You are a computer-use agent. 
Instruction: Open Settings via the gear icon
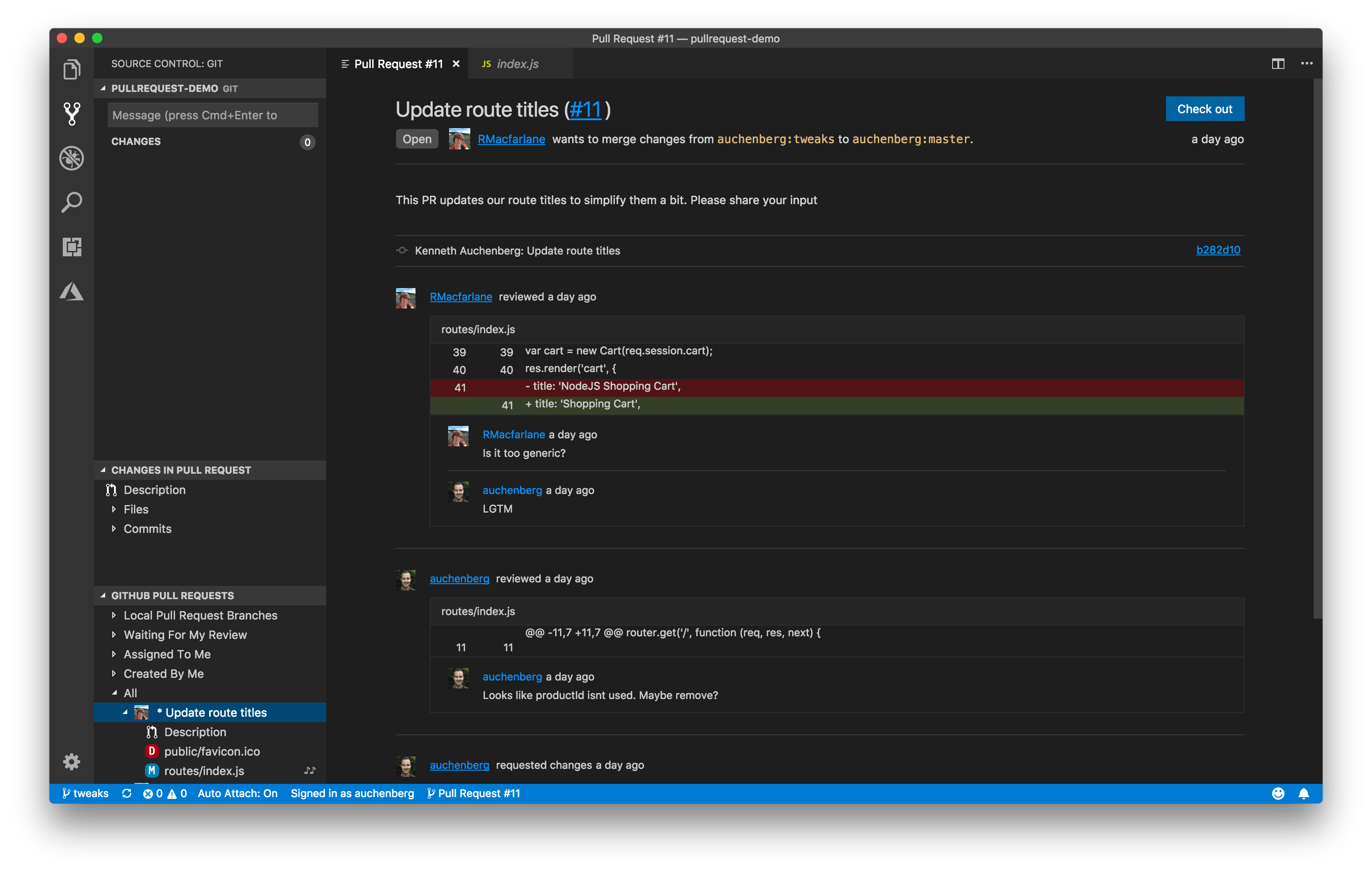point(71,761)
